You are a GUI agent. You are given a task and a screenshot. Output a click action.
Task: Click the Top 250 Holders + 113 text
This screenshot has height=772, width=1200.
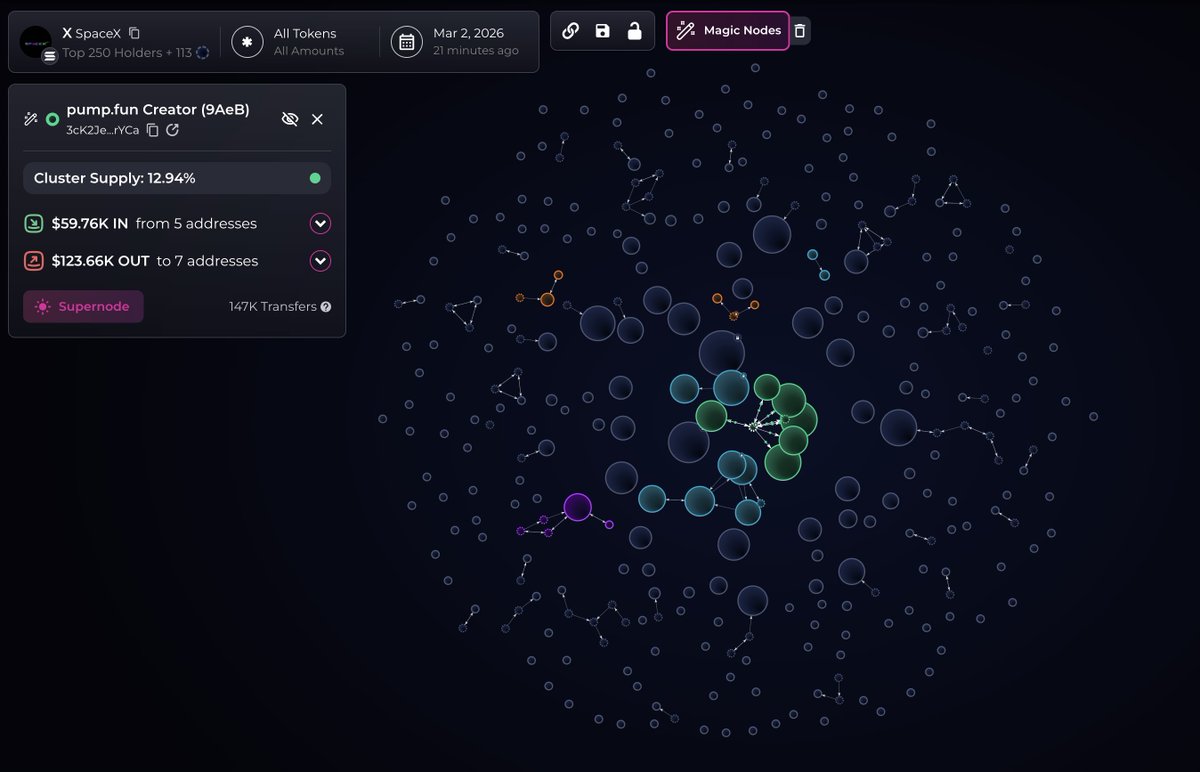point(127,52)
